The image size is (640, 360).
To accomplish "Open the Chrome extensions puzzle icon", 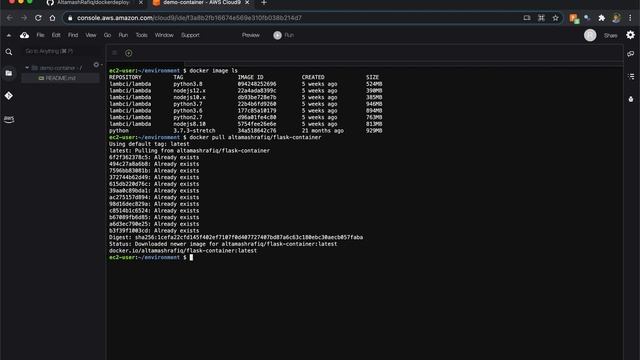I will (602, 18).
